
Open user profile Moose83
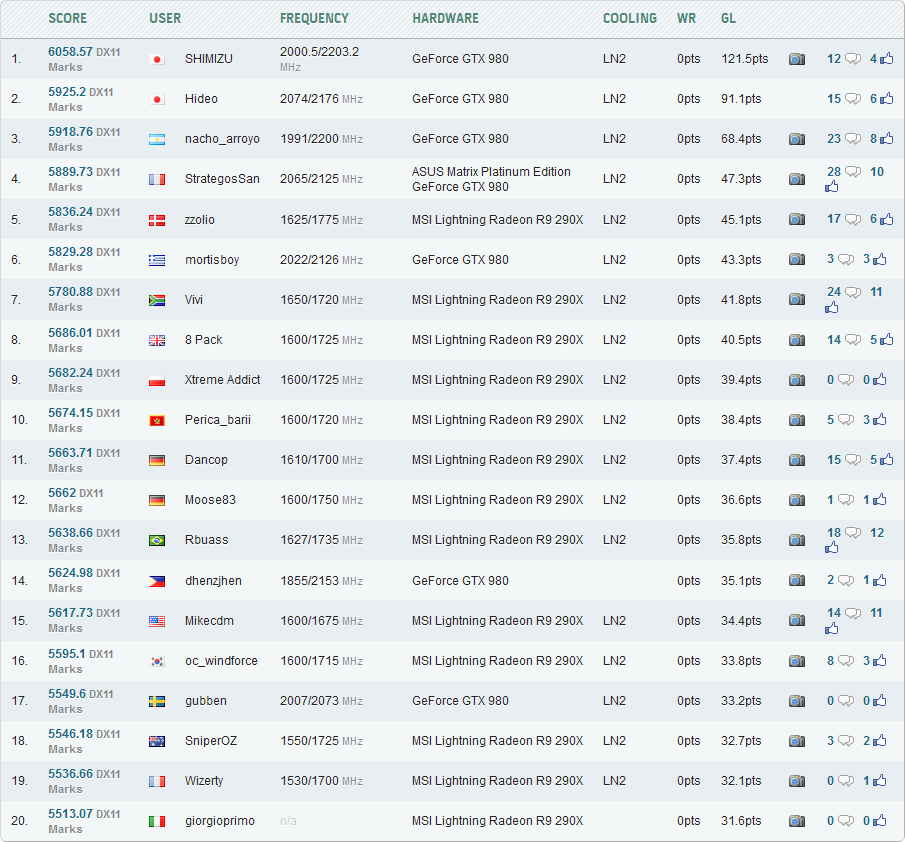pyautogui.click(x=210, y=500)
